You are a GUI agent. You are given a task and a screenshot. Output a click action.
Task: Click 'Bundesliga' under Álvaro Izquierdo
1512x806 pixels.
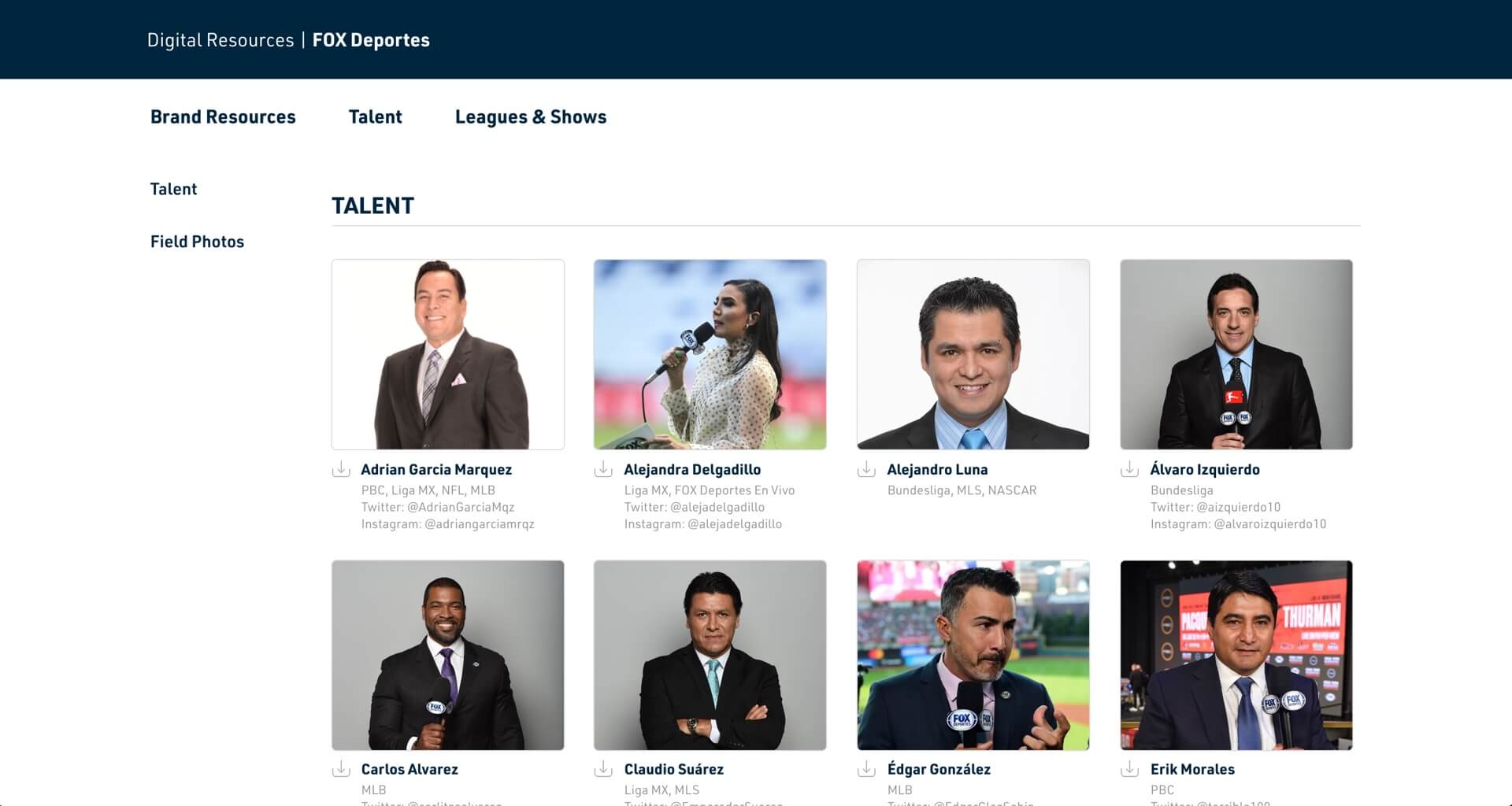[x=1181, y=490]
